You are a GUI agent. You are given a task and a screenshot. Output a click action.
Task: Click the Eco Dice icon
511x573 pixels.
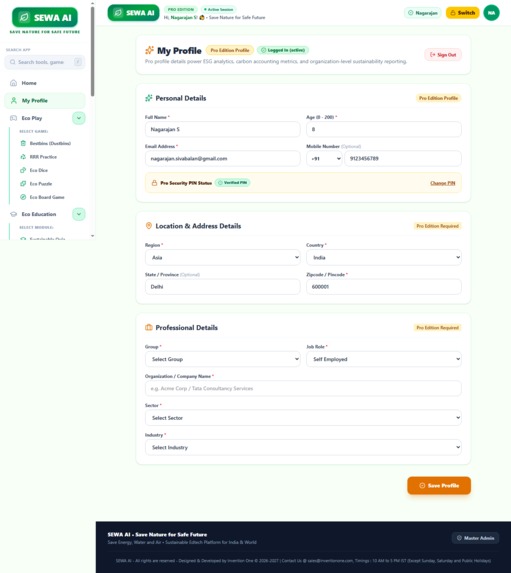[x=23, y=170]
